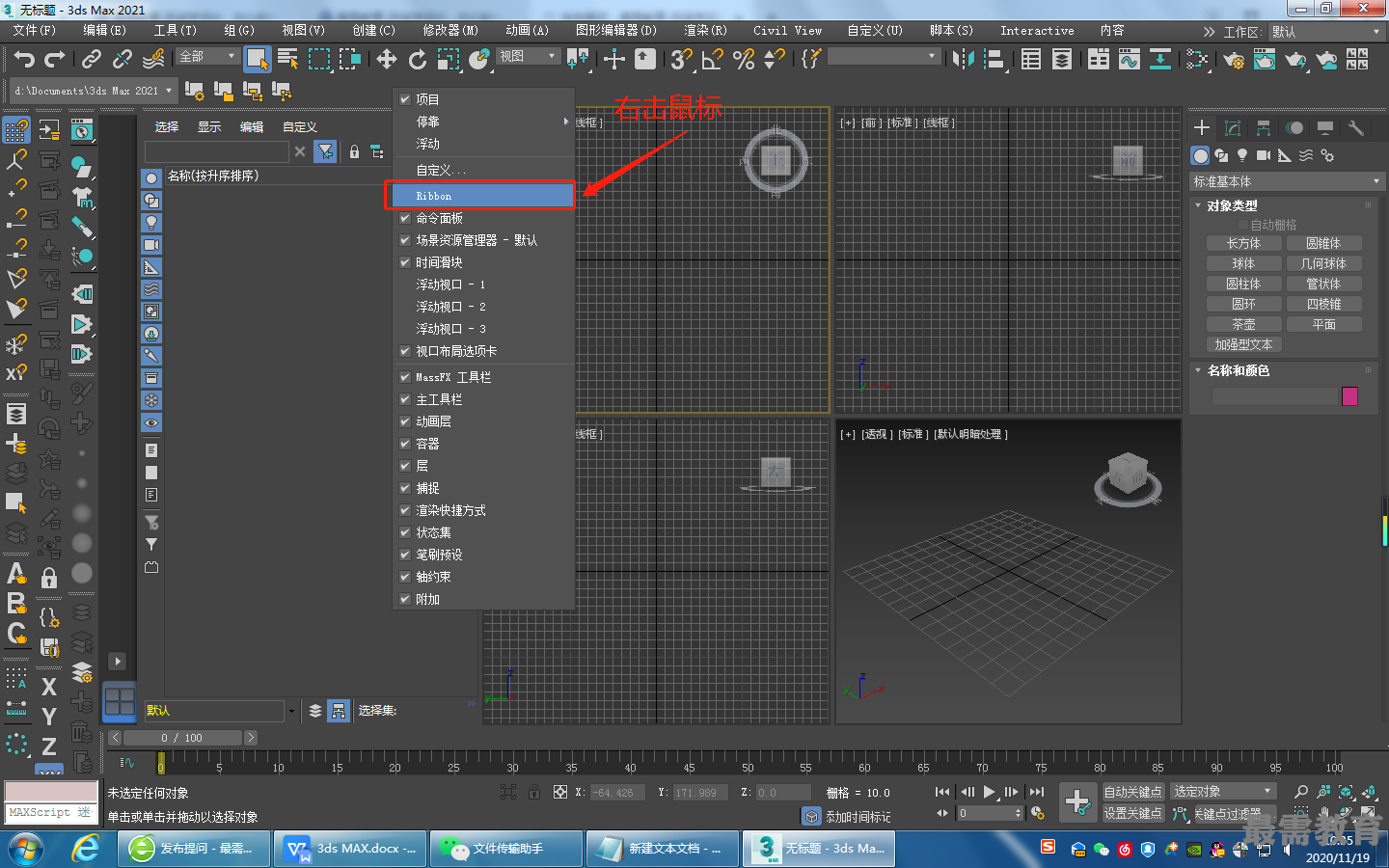Open the 标准基本体 dropdown
The image size is (1389, 868).
[x=1287, y=181]
